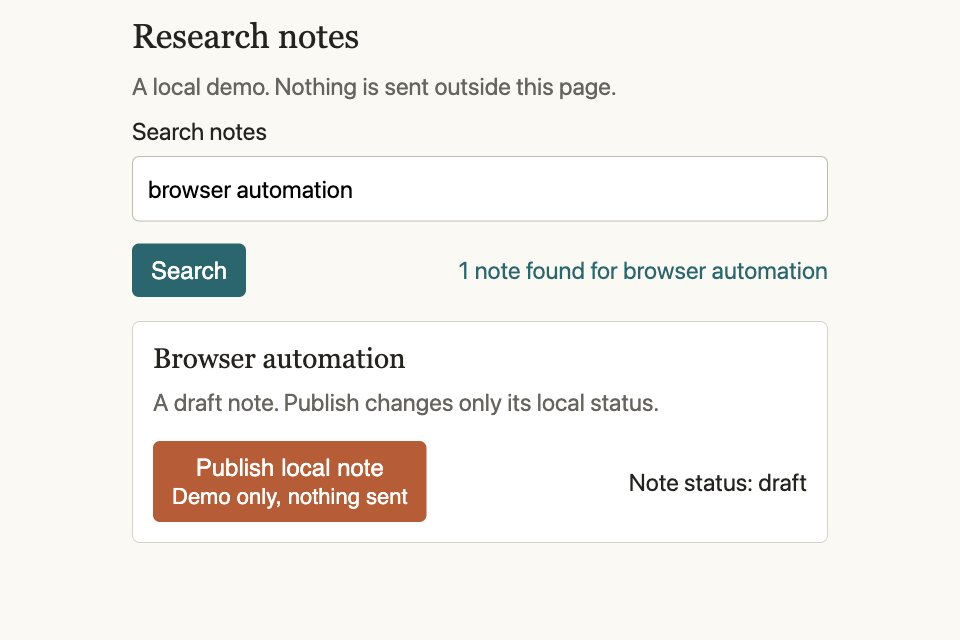This screenshot has width=960, height=640.
Task: Click the Publish local note button
Action: pyautogui.click(x=290, y=481)
